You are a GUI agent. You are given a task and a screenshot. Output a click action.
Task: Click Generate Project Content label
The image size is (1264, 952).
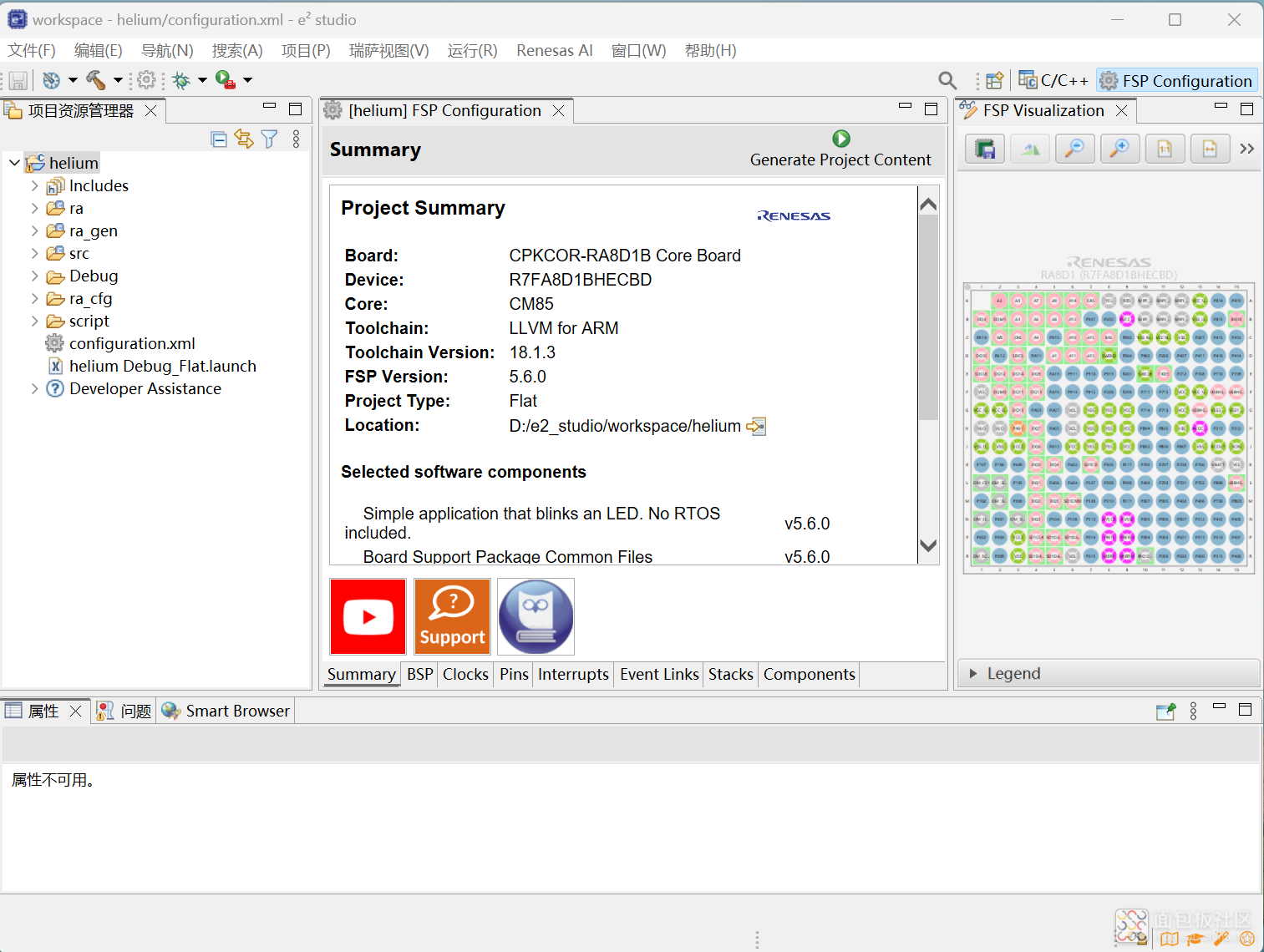840,160
